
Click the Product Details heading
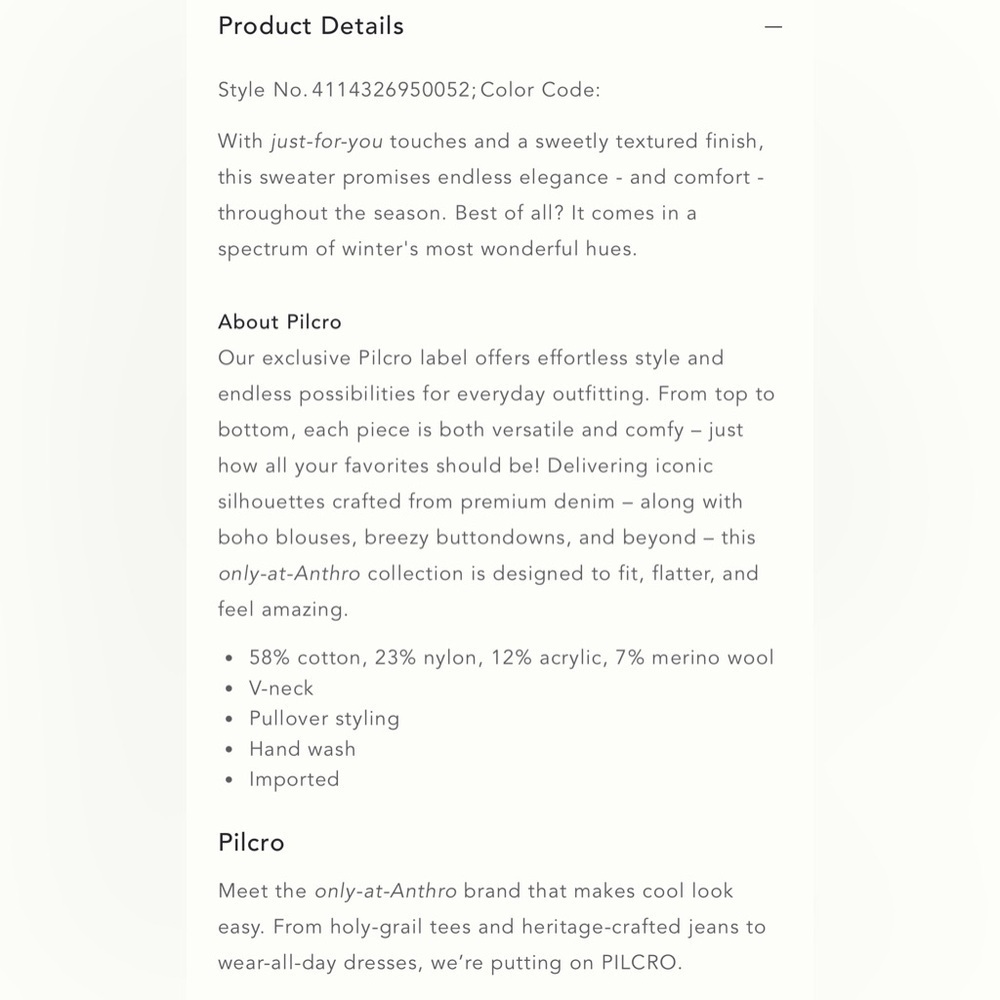click(x=311, y=26)
